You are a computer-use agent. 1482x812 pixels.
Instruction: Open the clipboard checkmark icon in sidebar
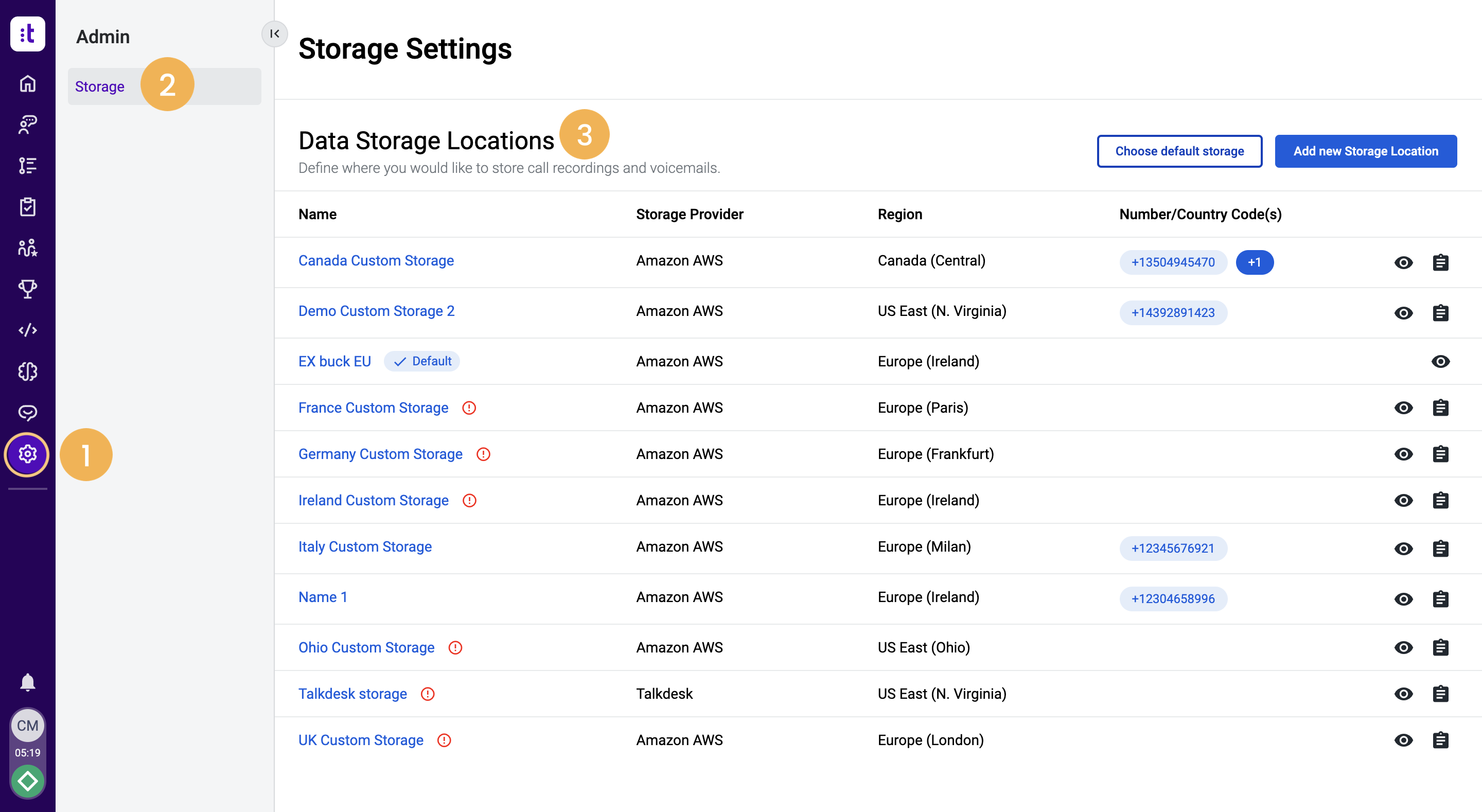pos(28,206)
